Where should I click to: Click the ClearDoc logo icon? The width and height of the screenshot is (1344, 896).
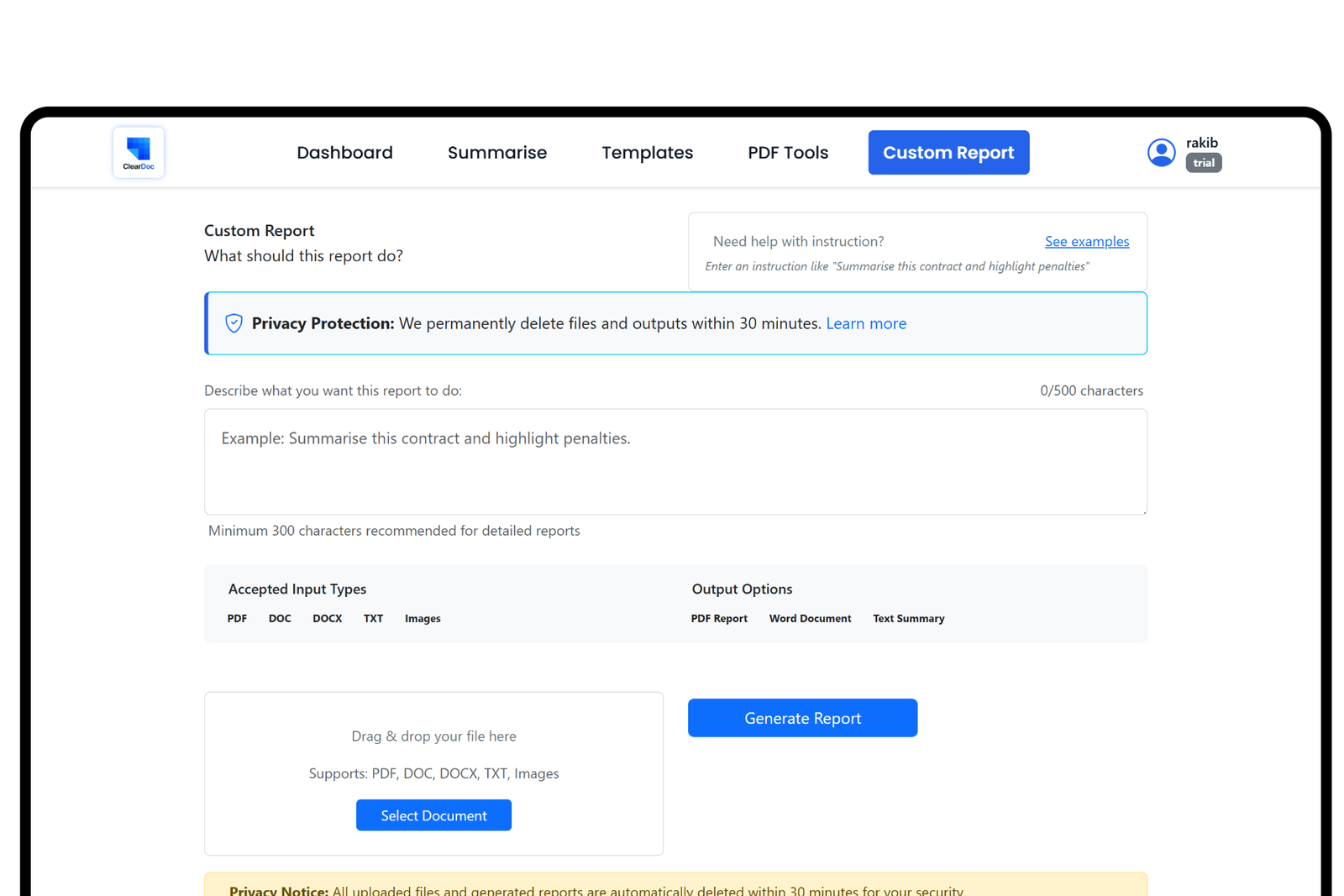pyautogui.click(x=139, y=153)
